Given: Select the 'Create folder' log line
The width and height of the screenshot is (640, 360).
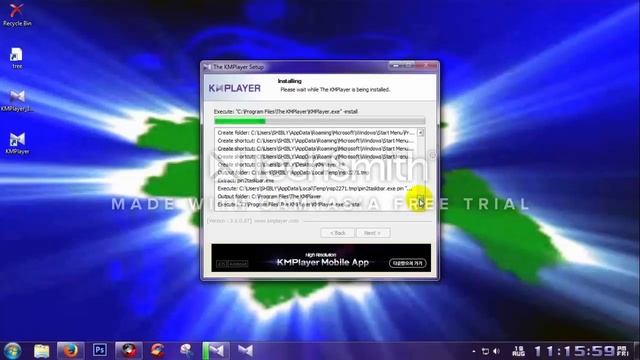Looking at the screenshot, I should click(316, 133).
